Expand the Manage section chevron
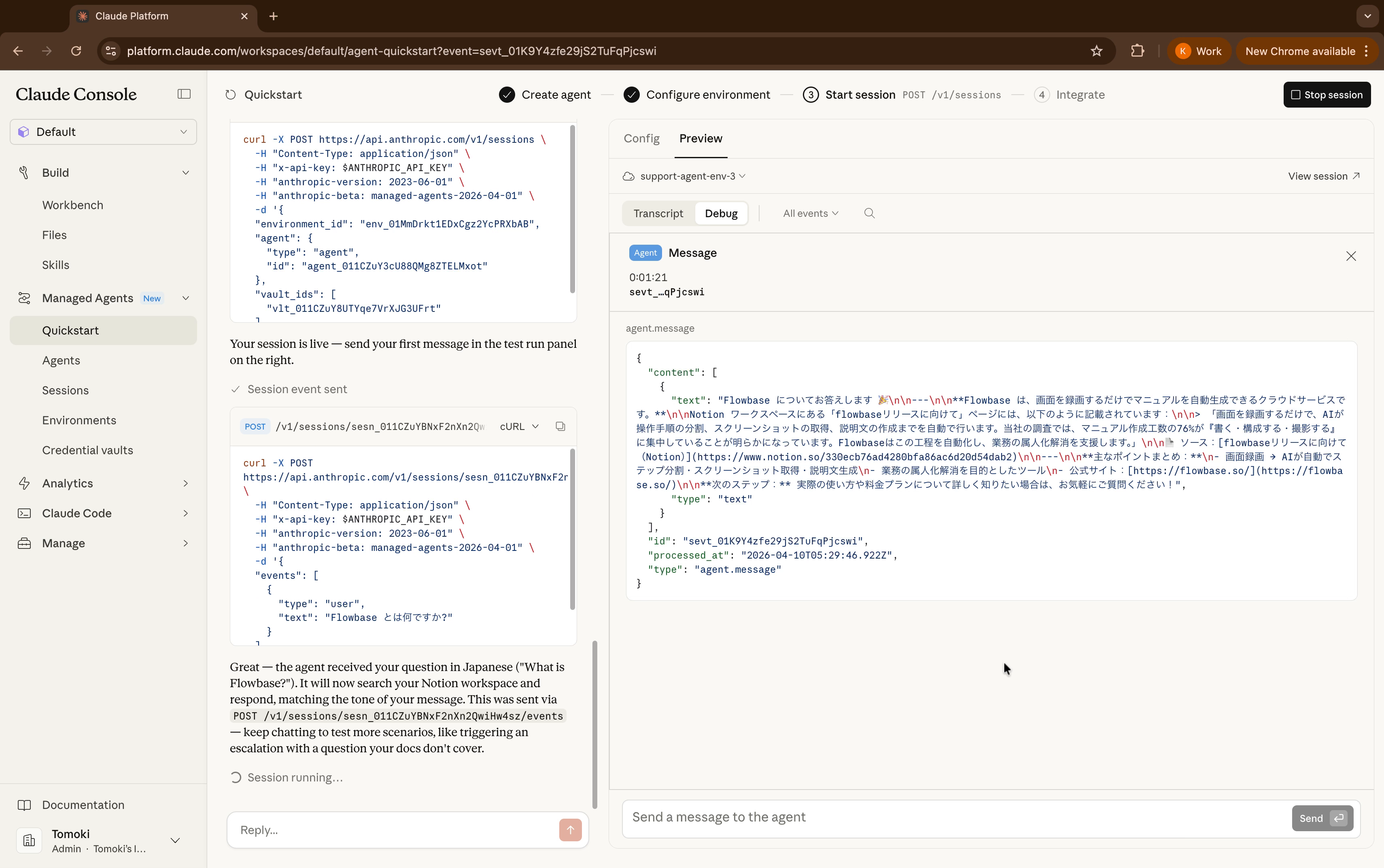The width and height of the screenshot is (1384, 868). click(185, 543)
